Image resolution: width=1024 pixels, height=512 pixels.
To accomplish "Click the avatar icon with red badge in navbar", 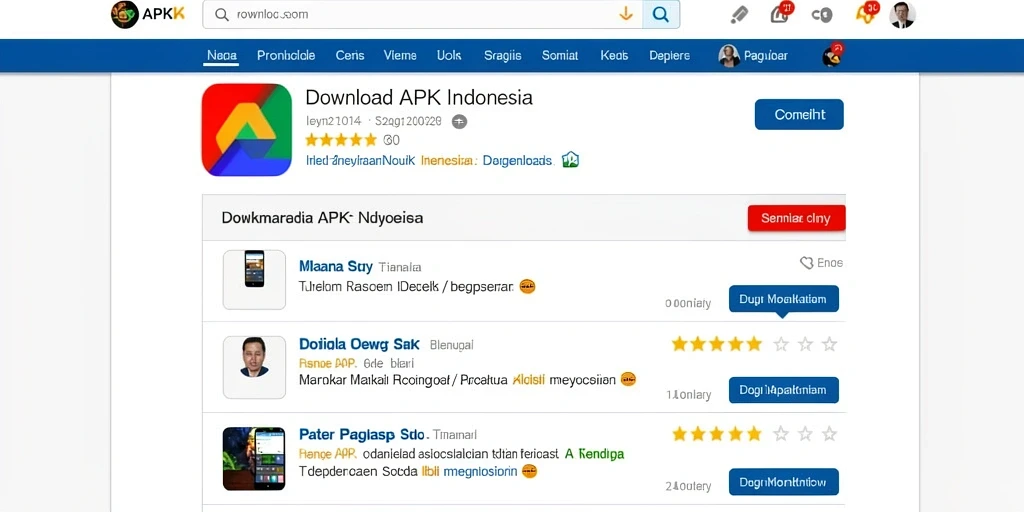I will [833, 55].
